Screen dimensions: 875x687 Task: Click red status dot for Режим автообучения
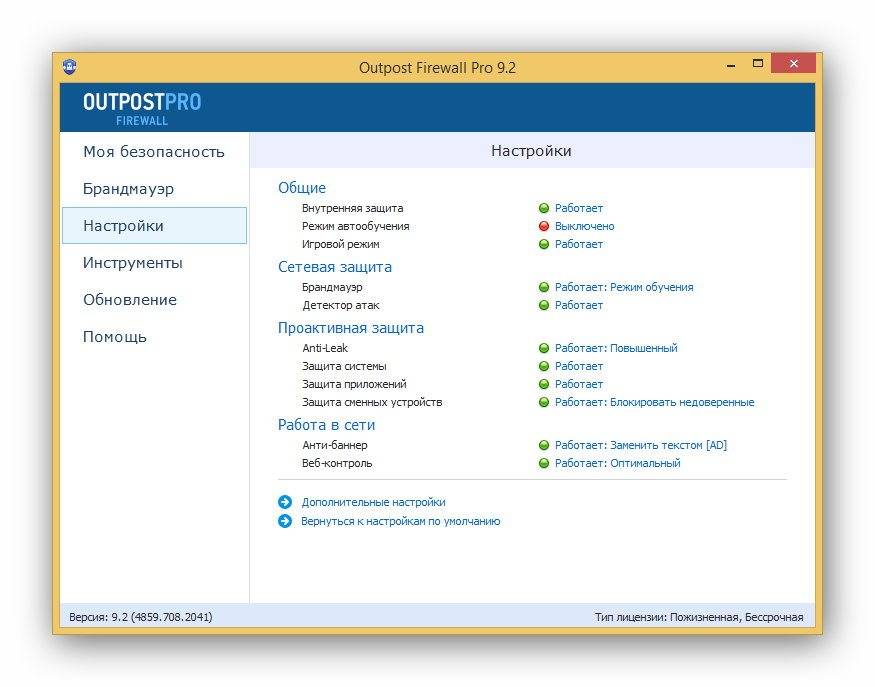point(544,226)
